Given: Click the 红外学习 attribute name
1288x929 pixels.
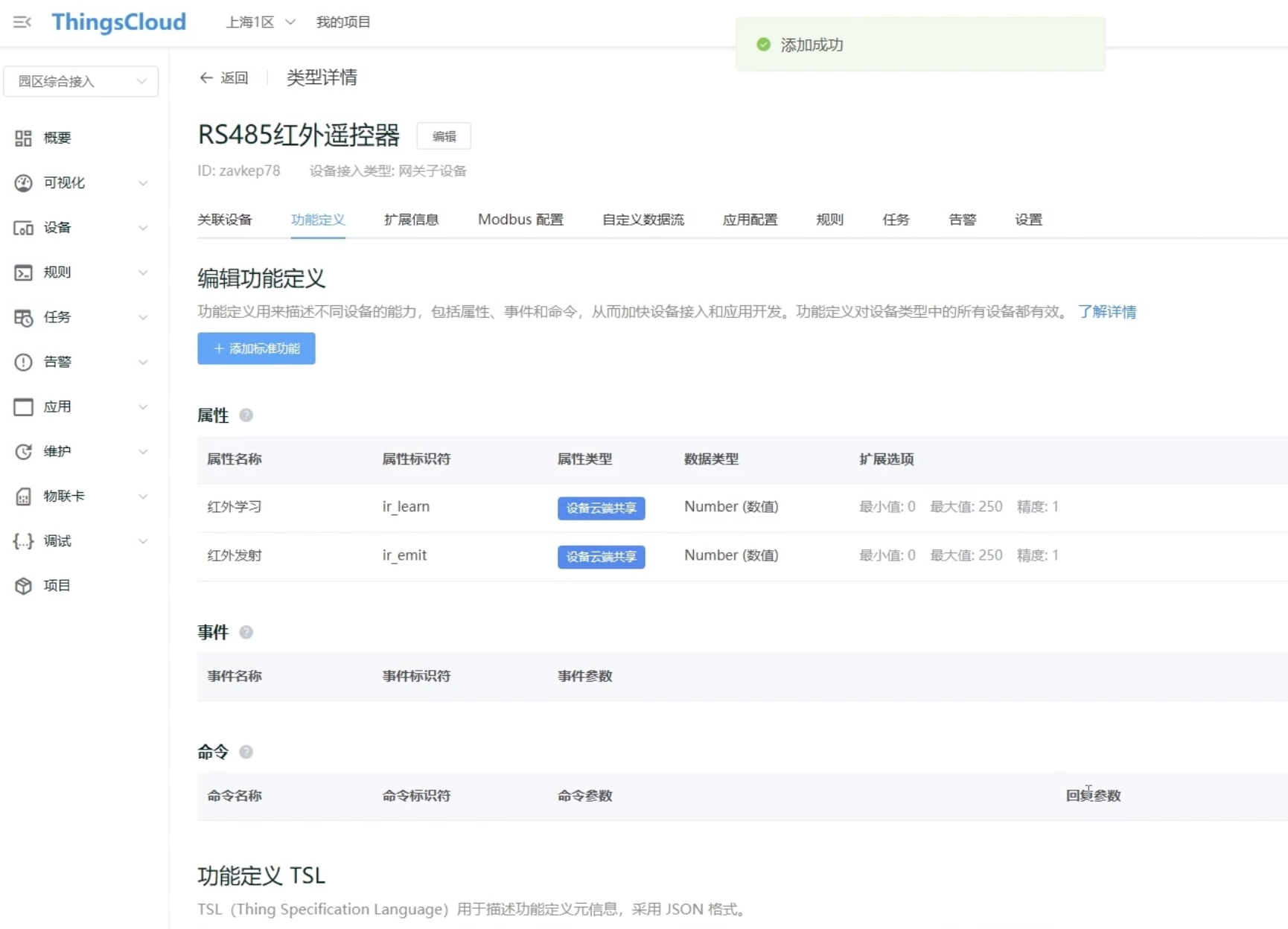Looking at the screenshot, I should pos(235,507).
